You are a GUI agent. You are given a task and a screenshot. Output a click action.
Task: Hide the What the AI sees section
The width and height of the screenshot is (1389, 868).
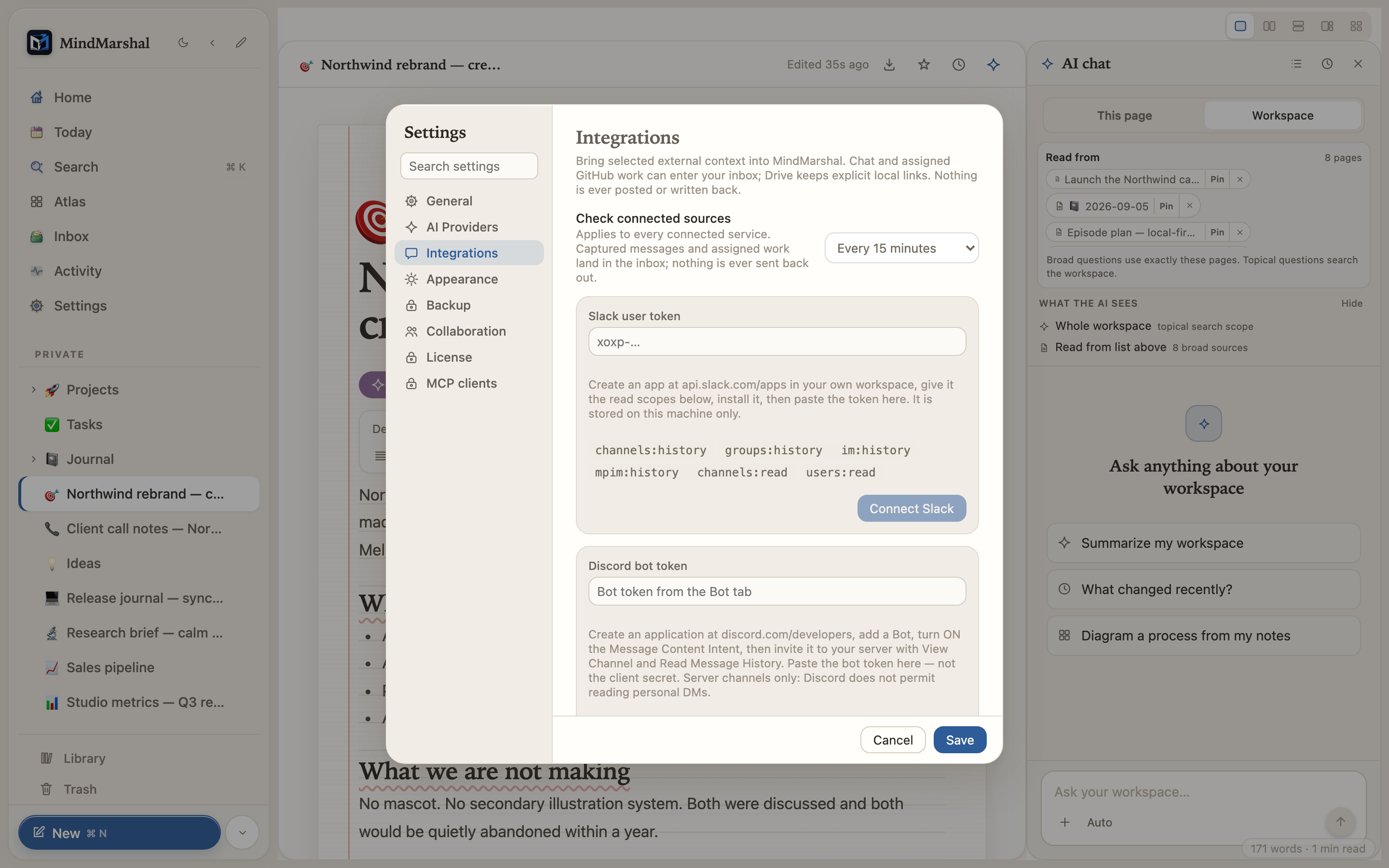[1351, 303]
